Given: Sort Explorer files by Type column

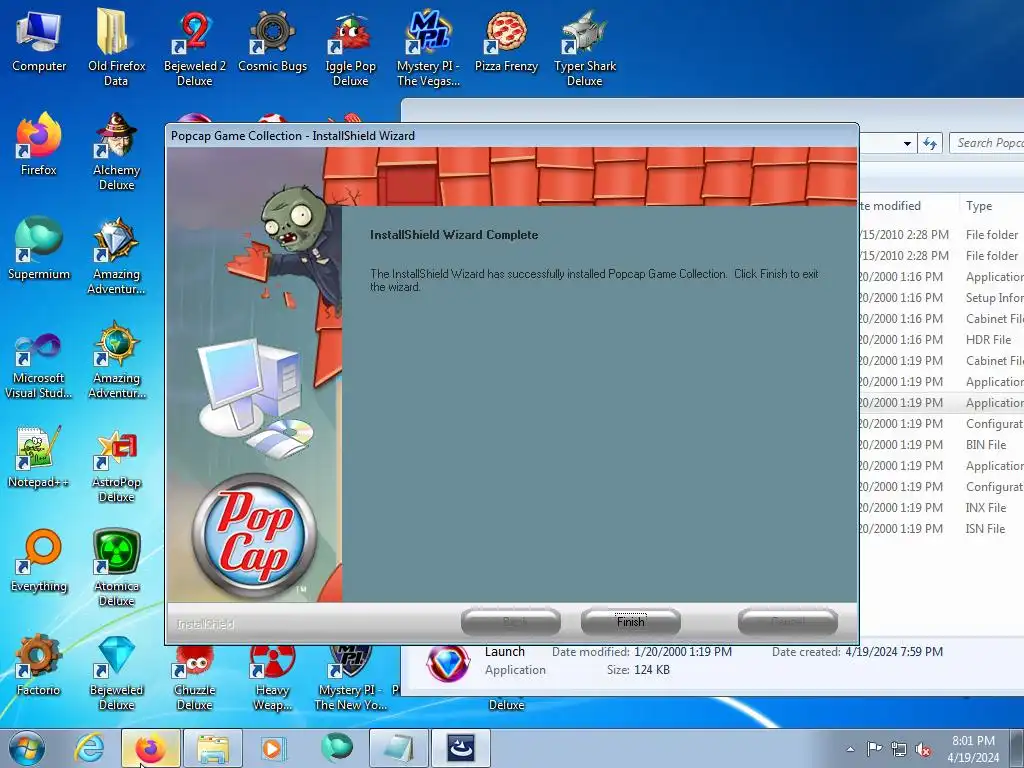Looking at the screenshot, I should 991,206.
